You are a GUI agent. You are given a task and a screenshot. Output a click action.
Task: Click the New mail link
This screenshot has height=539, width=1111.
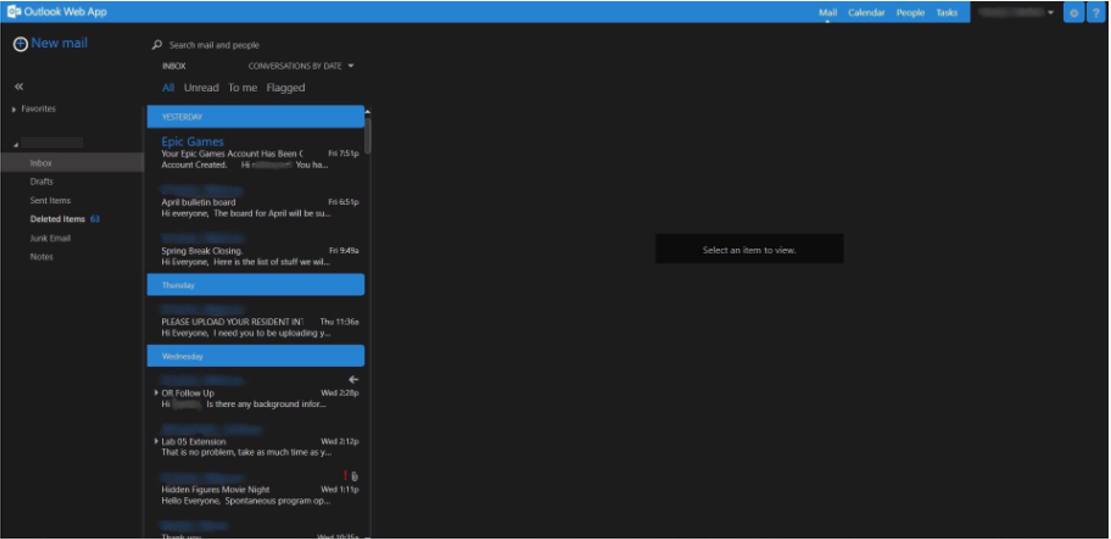(60, 43)
